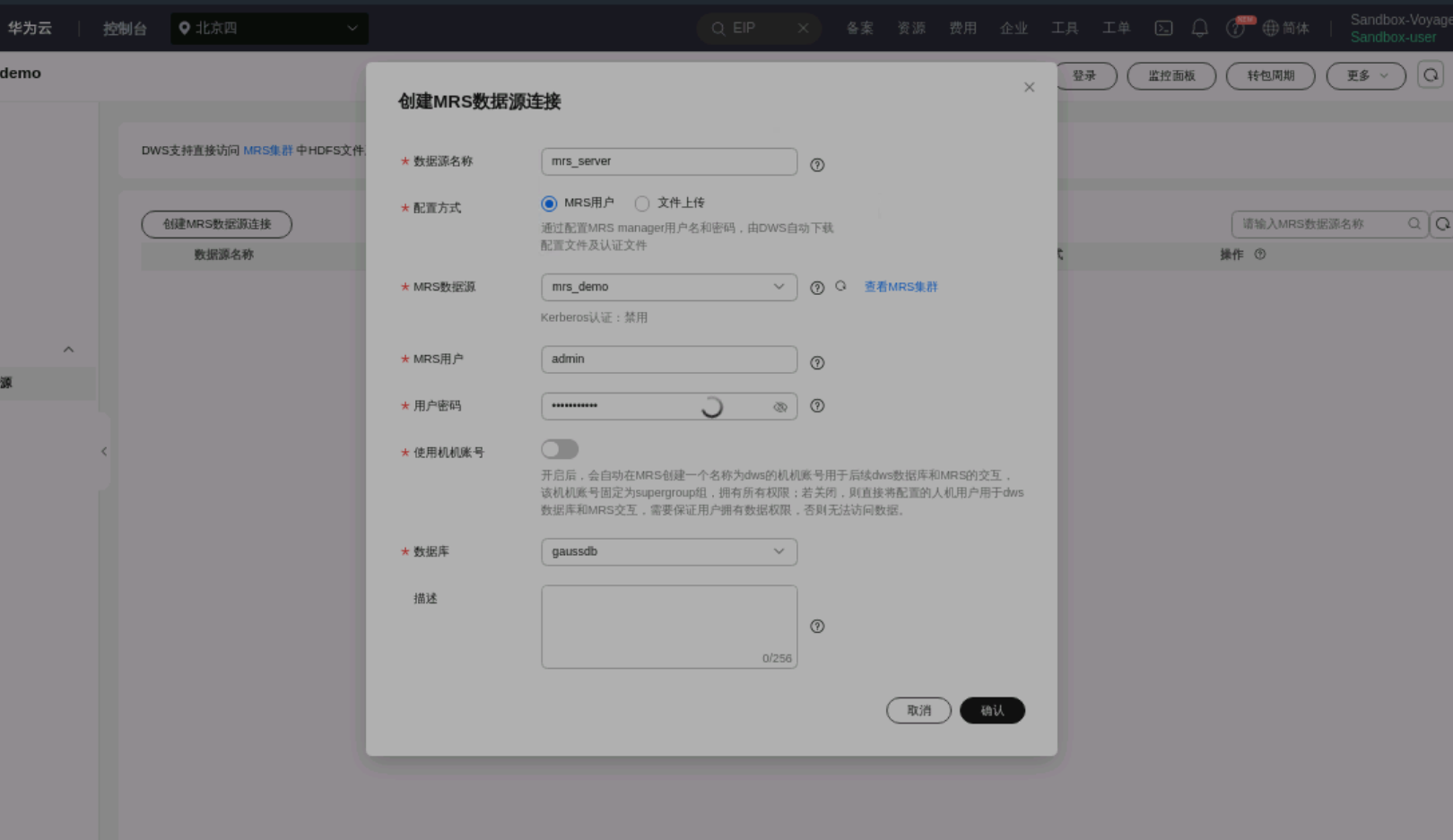
Task: Clear the EIP search box
Action: [803, 29]
